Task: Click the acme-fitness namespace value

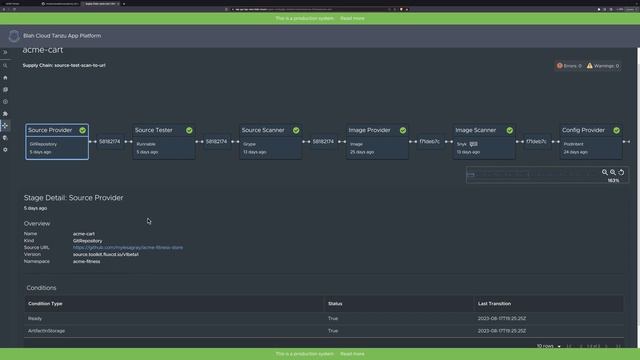Action: pyautogui.click(x=86, y=261)
